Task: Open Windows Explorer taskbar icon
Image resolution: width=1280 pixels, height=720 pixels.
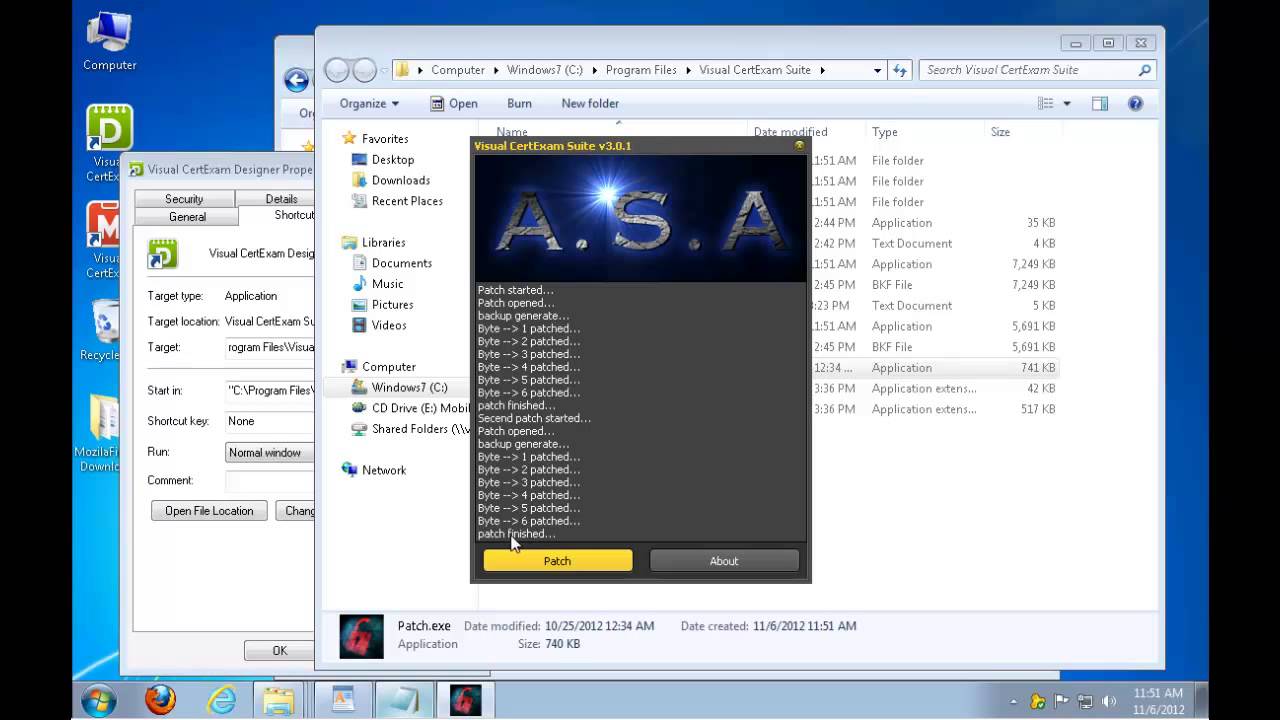Action: pos(278,700)
